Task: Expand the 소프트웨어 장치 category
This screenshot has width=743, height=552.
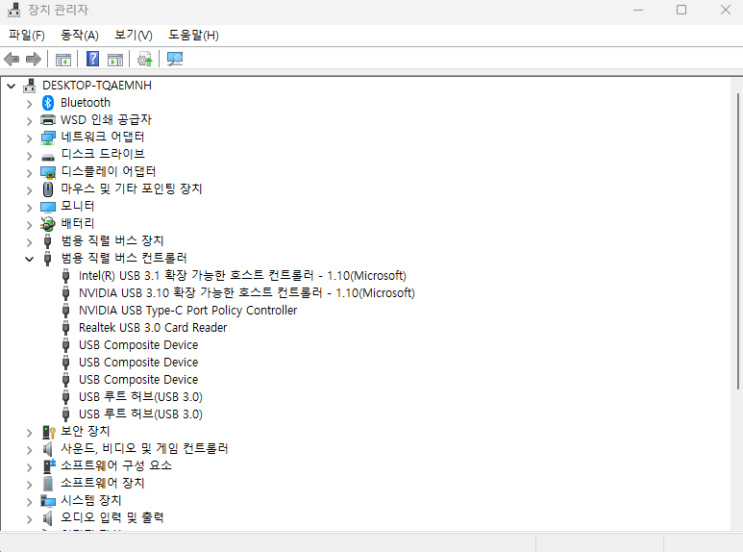Action: click(x=29, y=485)
